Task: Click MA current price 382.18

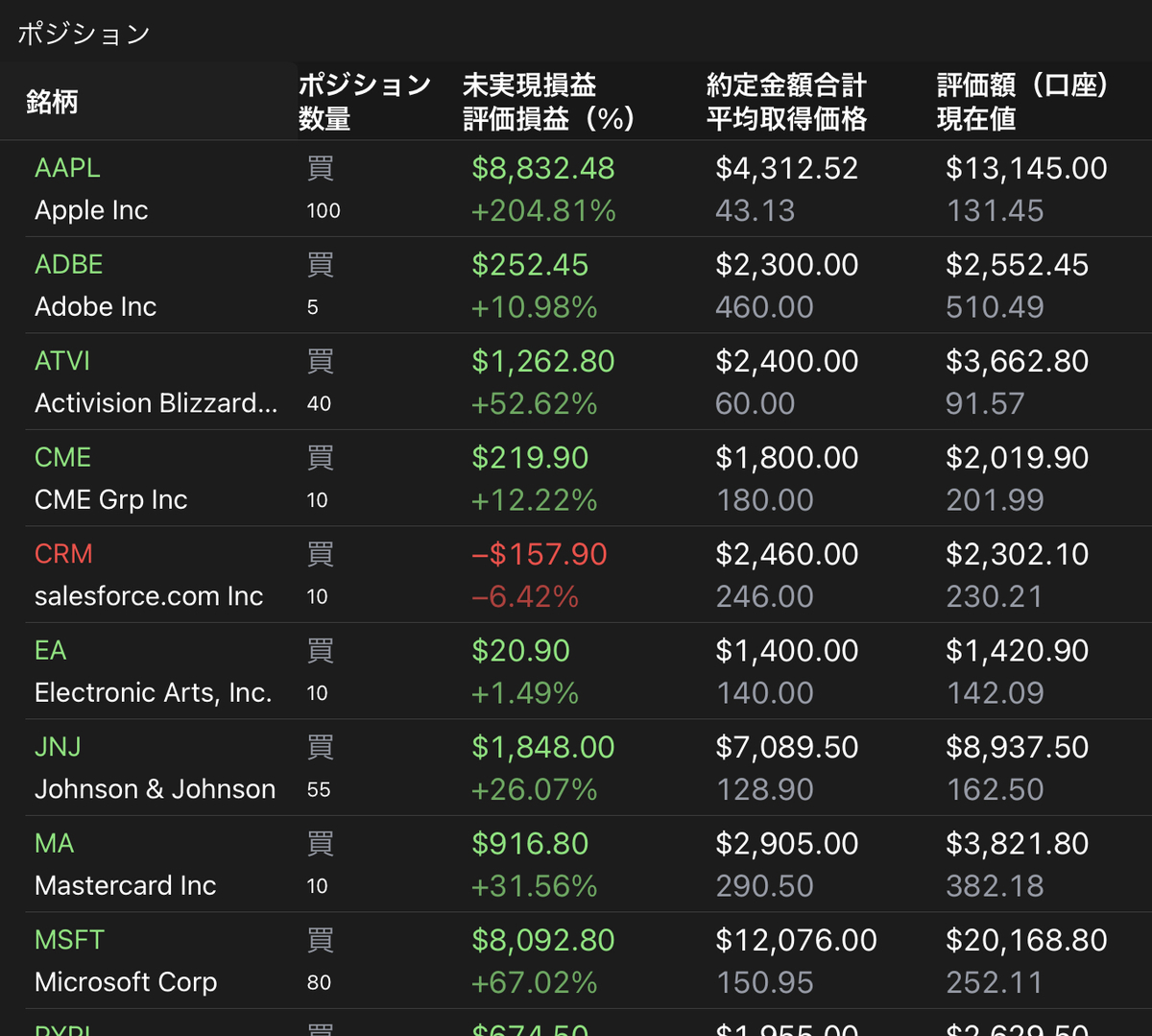Action: (x=996, y=885)
